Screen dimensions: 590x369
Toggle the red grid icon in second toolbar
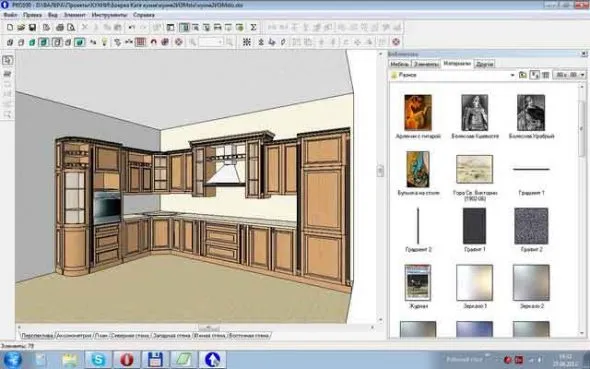[140, 42]
